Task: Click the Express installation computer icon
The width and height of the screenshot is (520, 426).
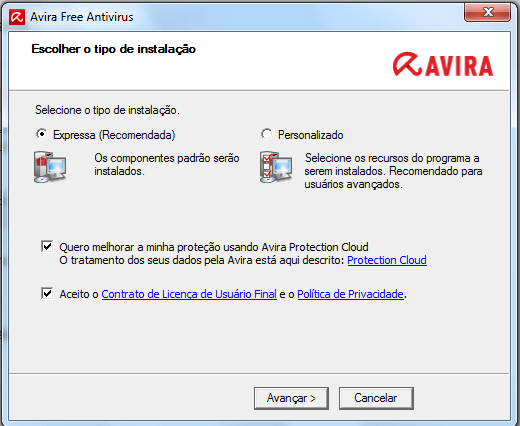Action: 50,167
